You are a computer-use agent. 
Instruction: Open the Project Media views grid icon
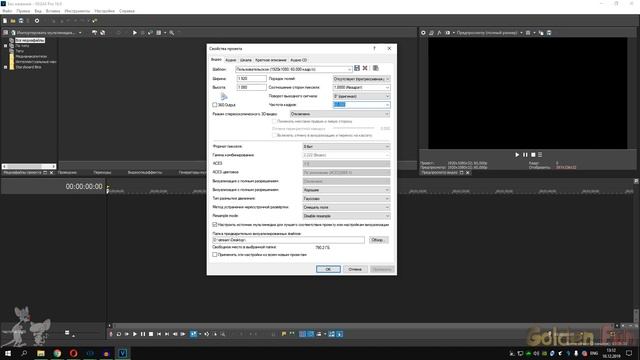(x=159, y=33)
